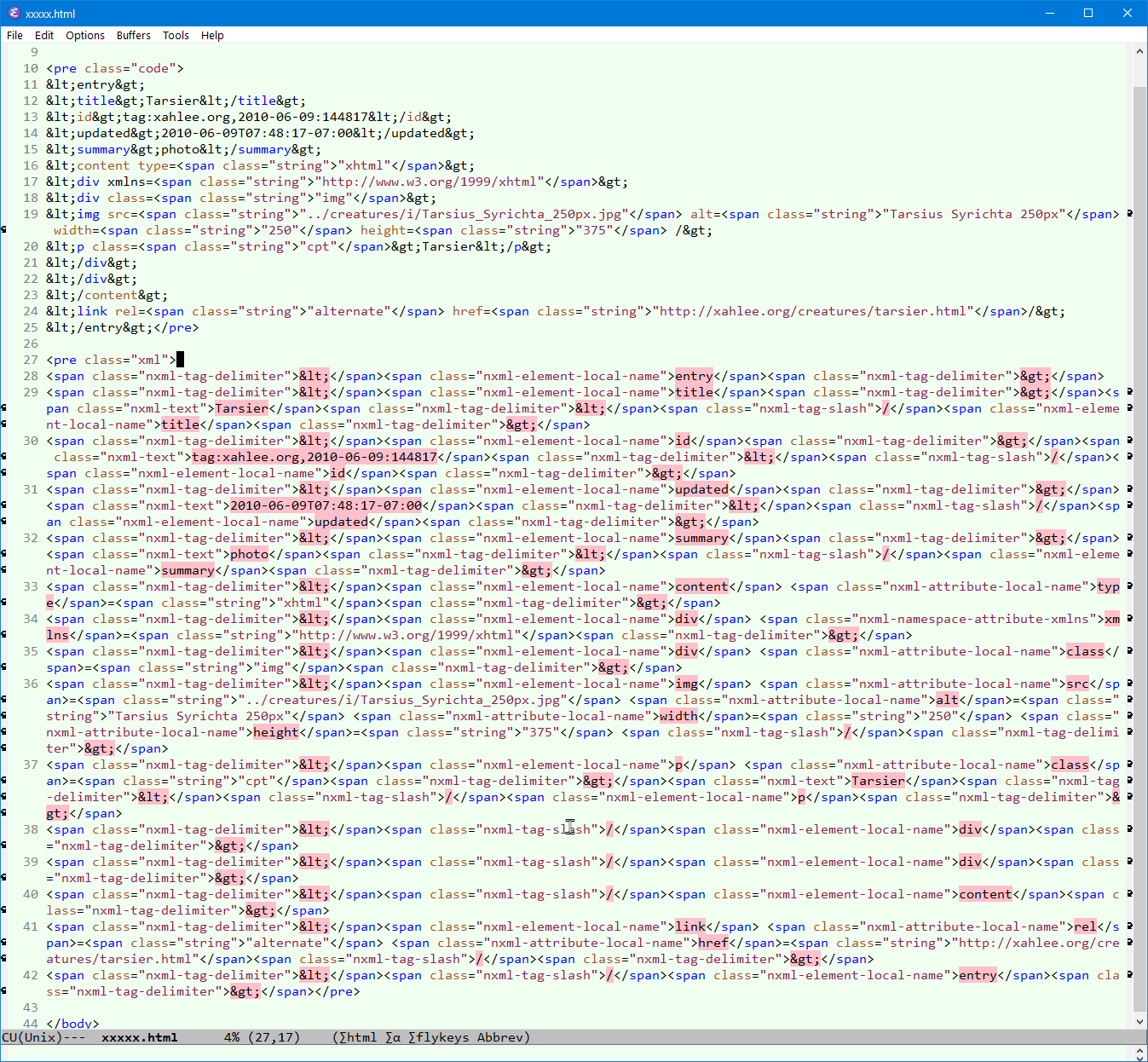The image size is (1148, 1062).
Task: Click the scrollbar up arrow
Action: point(1139,52)
